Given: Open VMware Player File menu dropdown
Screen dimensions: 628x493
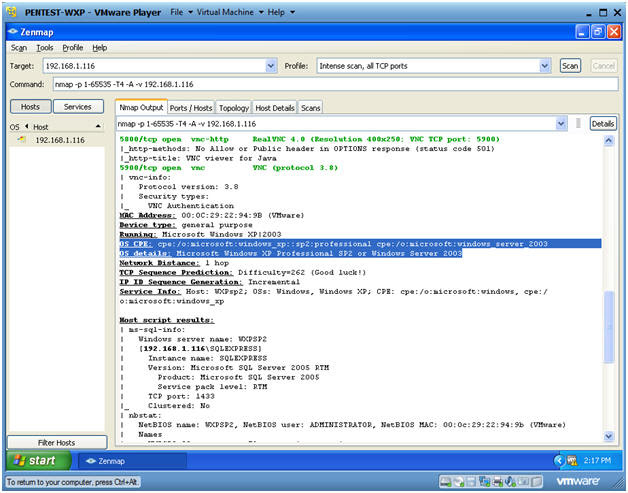Looking at the screenshot, I should click(x=182, y=12).
